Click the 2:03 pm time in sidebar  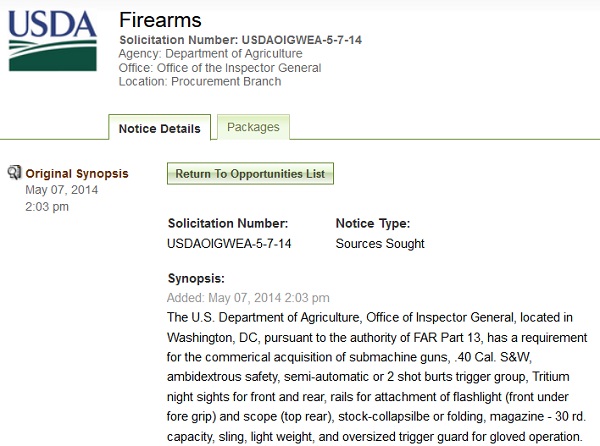click(x=47, y=206)
